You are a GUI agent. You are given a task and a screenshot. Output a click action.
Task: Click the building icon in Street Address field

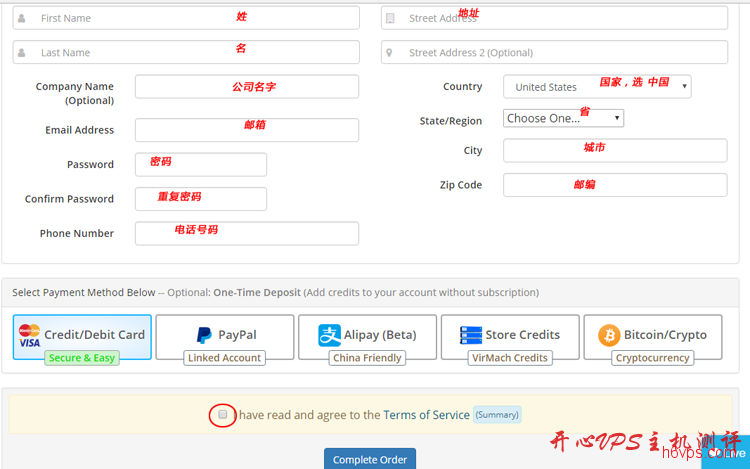(390, 18)
